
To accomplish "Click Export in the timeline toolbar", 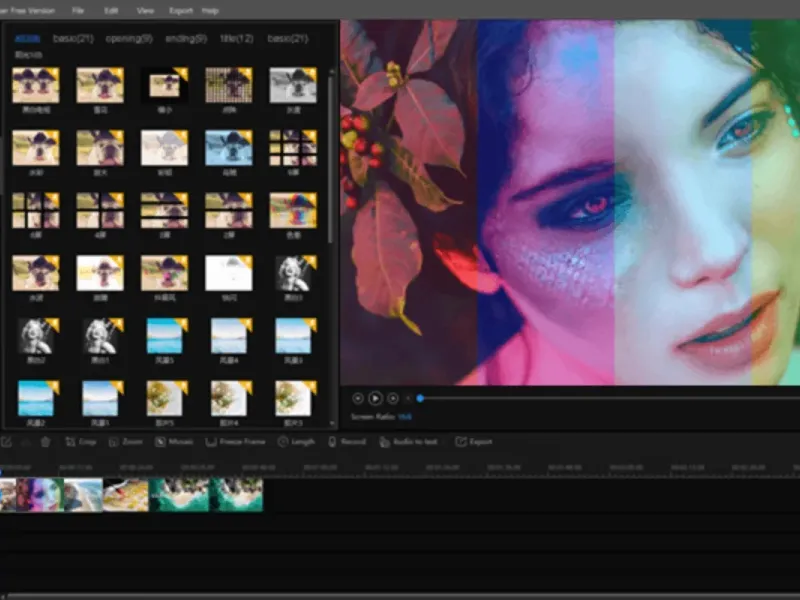I will [474, 441].
